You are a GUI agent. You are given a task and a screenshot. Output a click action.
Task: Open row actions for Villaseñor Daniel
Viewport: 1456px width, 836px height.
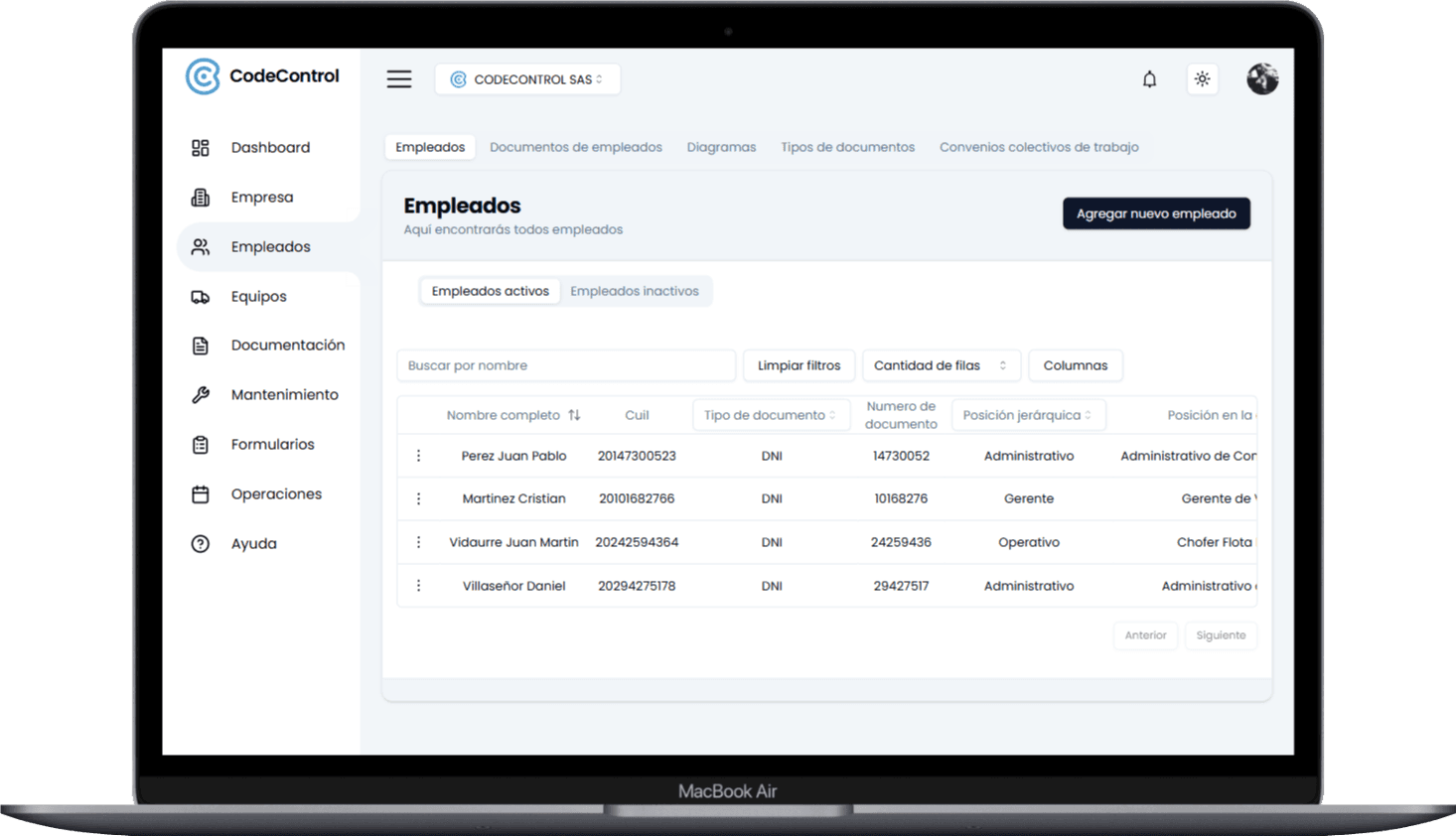click(418, 586)
